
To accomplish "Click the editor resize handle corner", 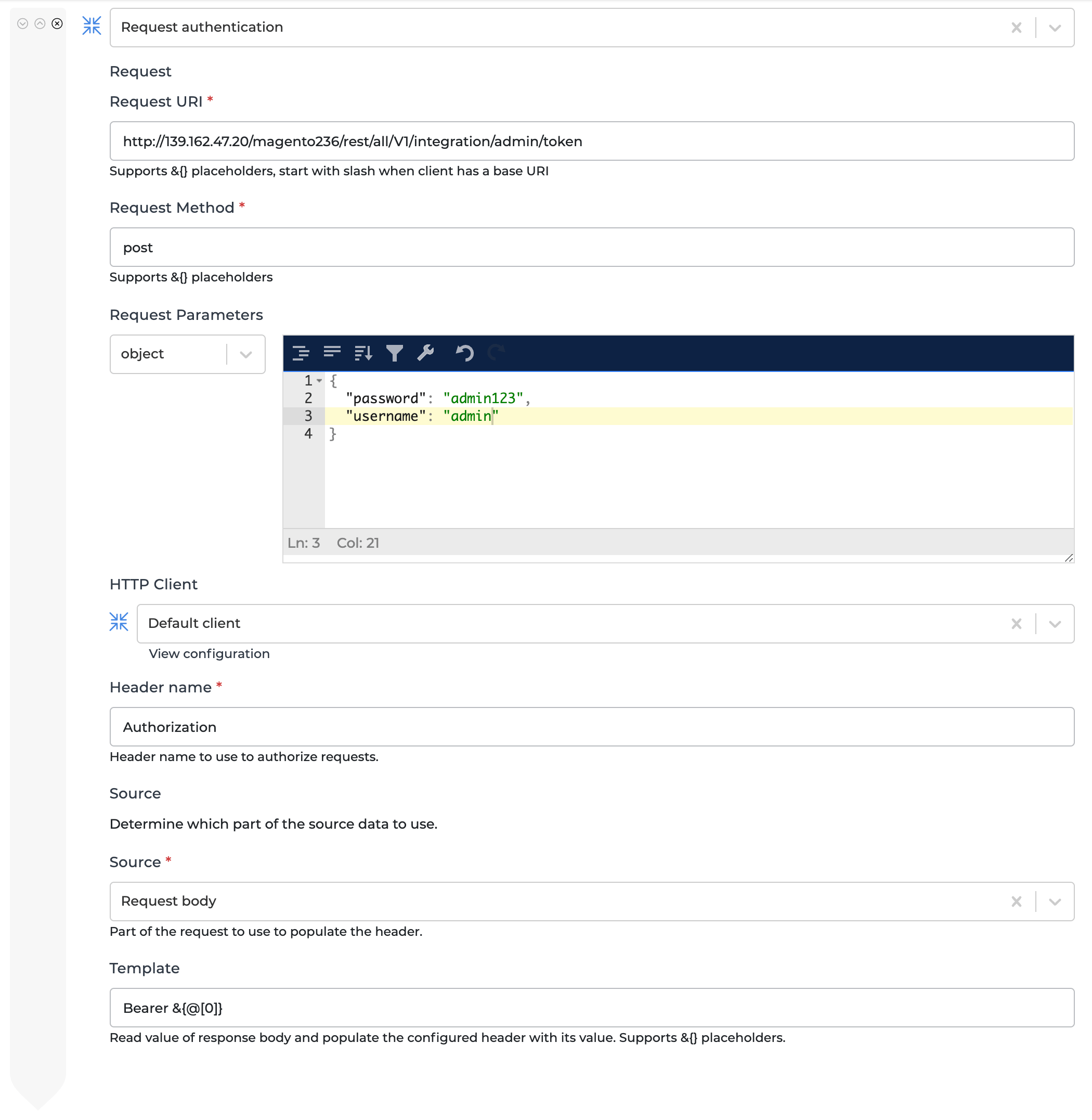I will point(1069,558).
